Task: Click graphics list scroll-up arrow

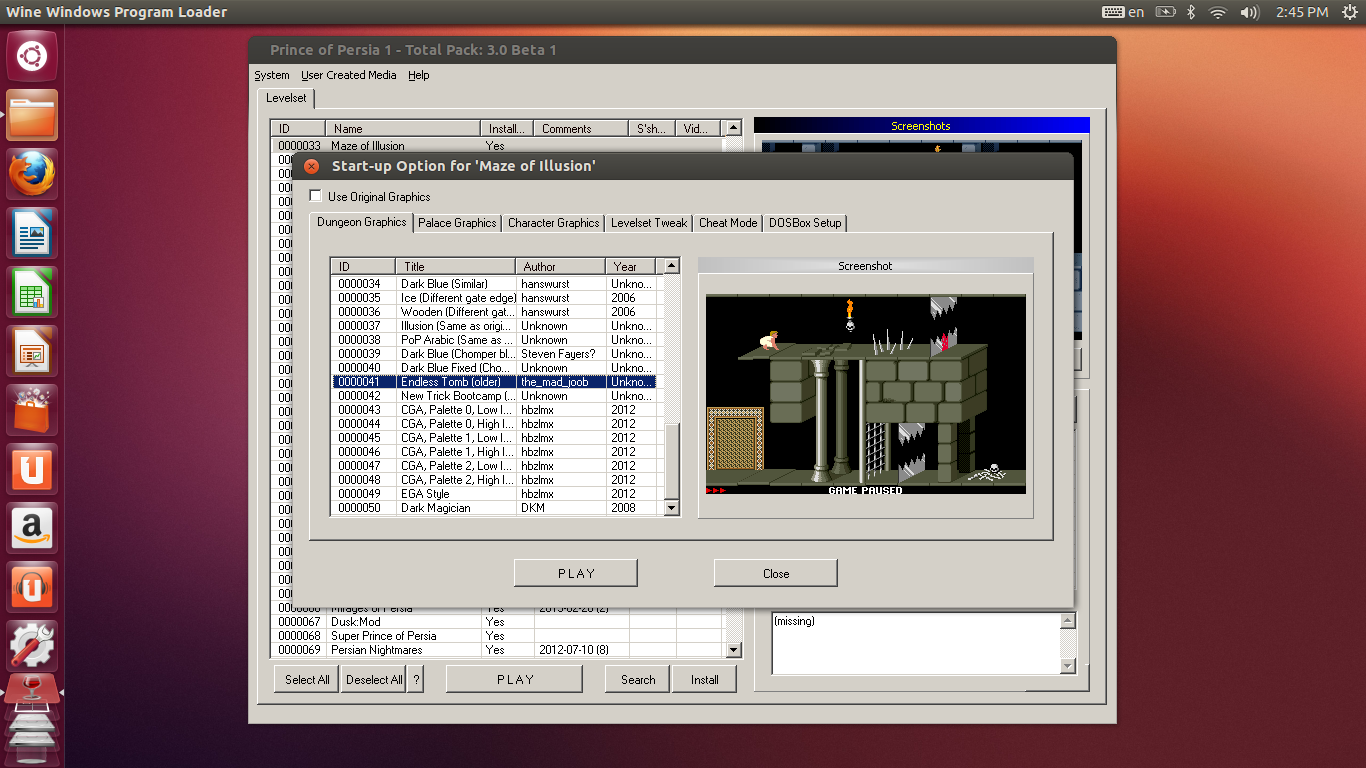Action: click(671, 266)
